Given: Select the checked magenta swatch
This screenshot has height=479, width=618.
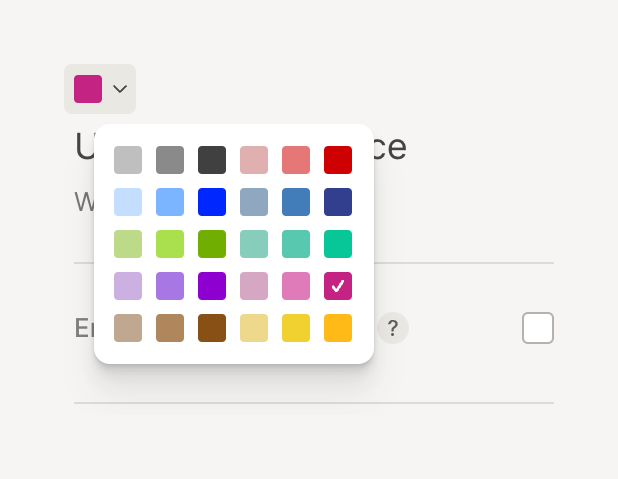Looking at the screenshot, I should [x=338, y=286].
